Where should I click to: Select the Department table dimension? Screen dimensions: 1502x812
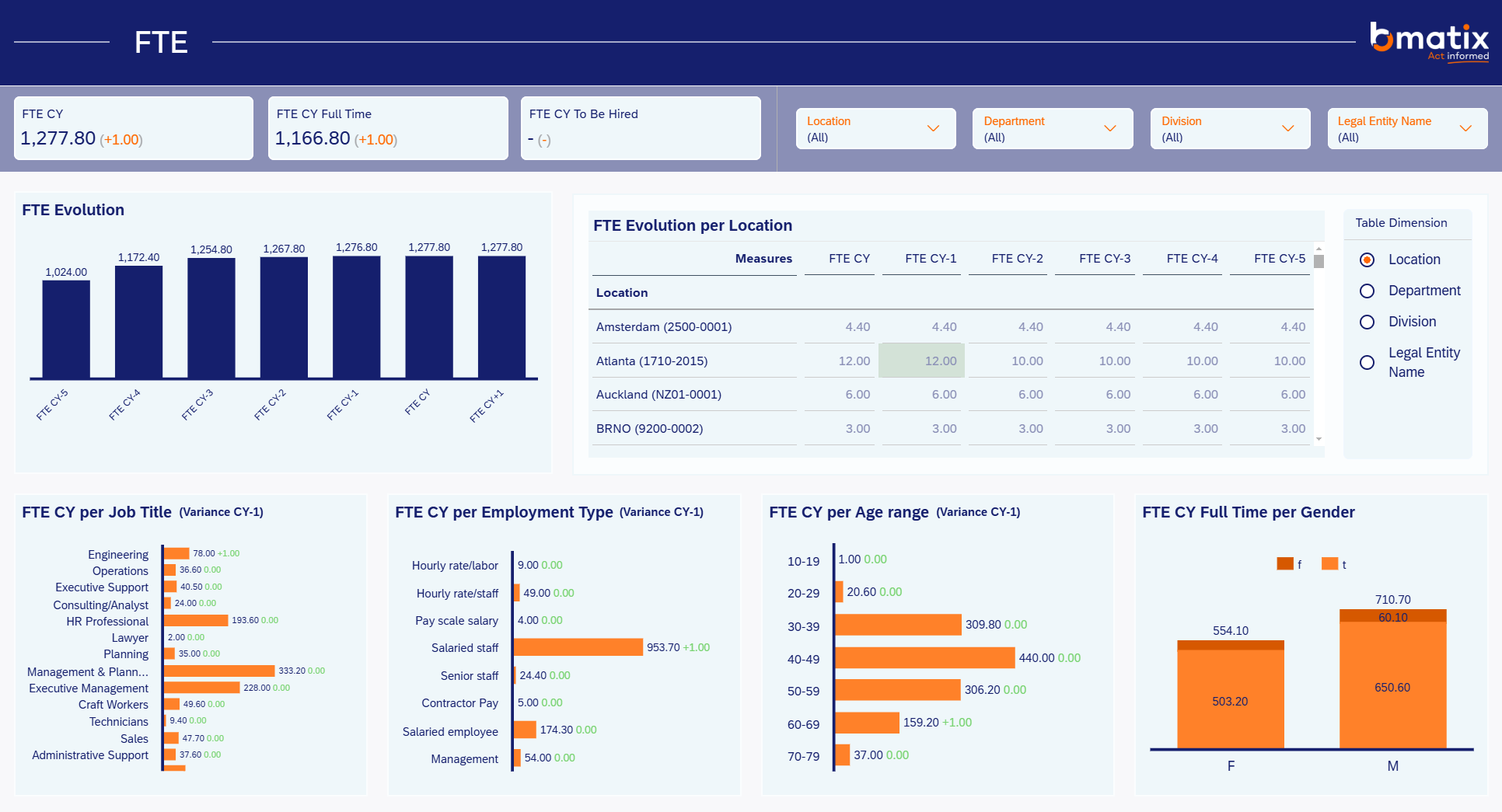point(1367,291)
